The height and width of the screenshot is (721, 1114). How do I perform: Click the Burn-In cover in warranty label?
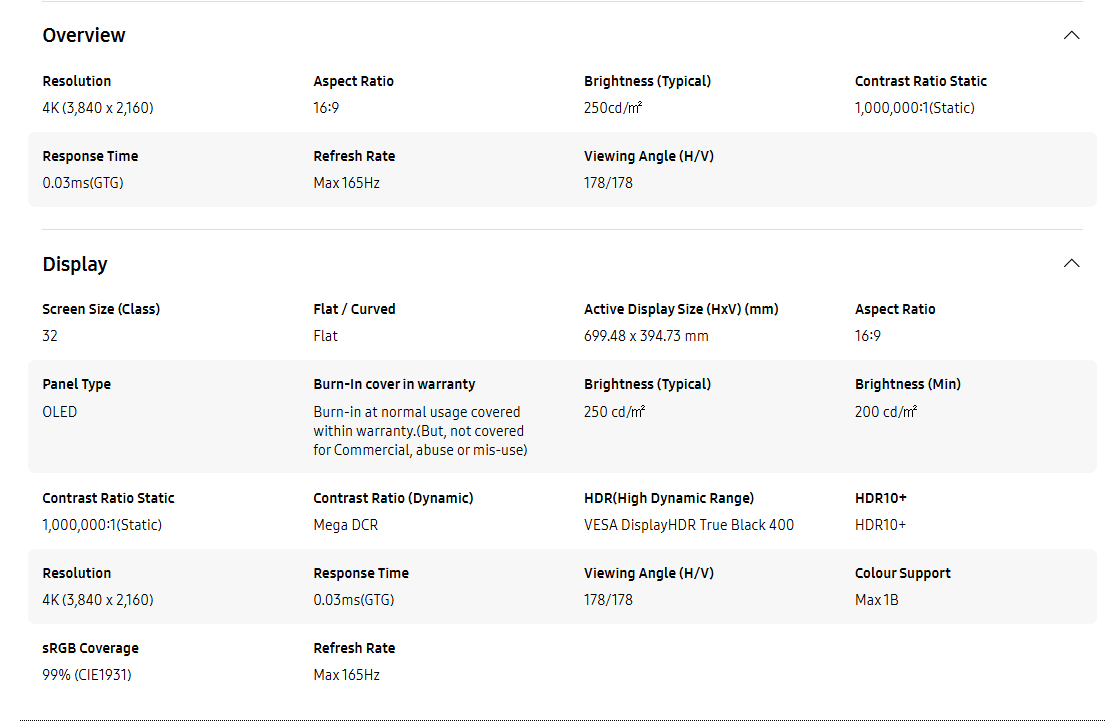pyautogui.click(x=394, y=384)
